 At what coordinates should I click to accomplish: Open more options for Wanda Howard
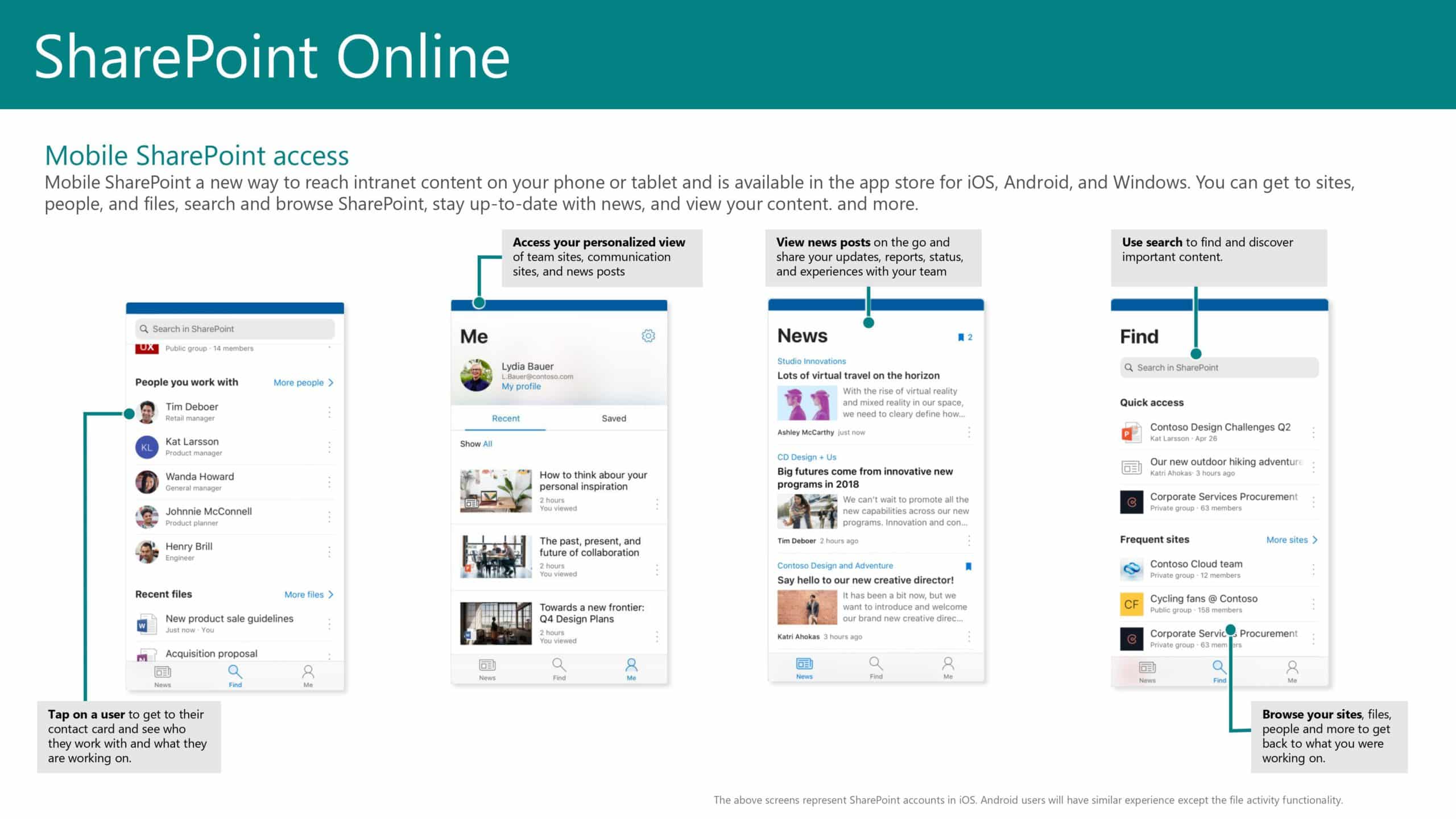(329, 482)
